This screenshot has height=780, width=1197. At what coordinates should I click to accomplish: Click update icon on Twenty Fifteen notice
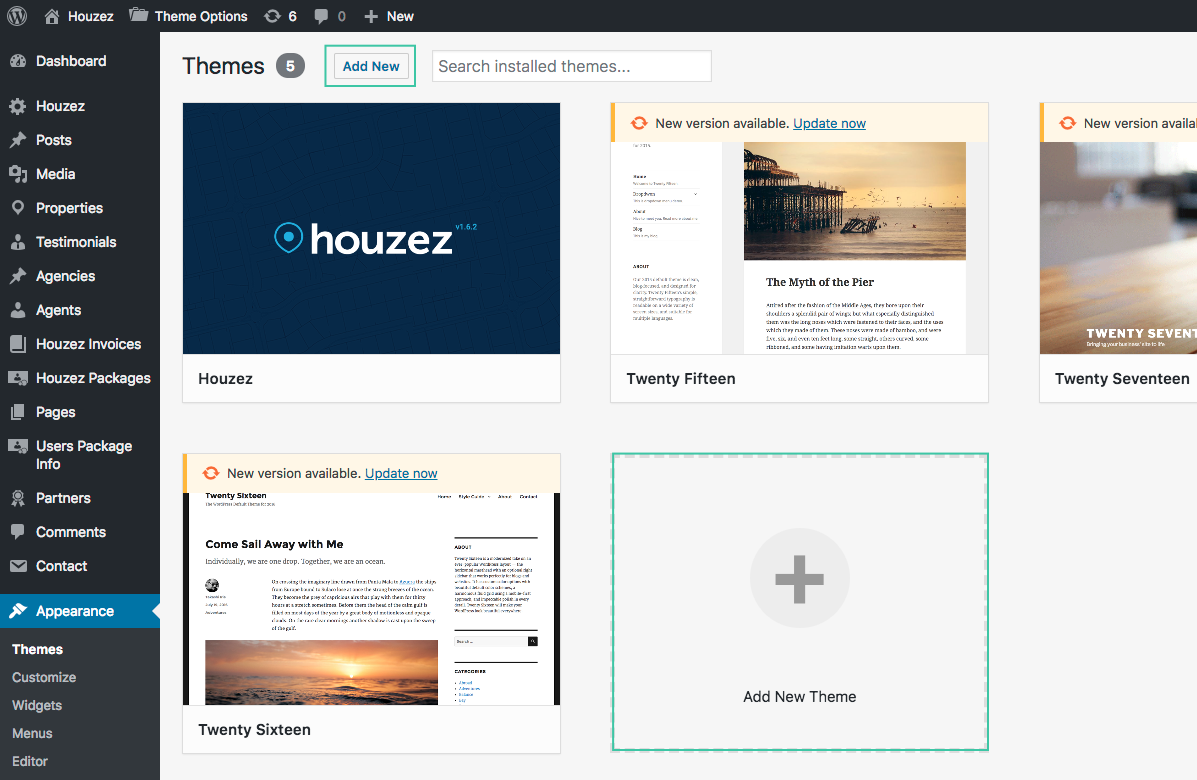(x=639, y=124)
